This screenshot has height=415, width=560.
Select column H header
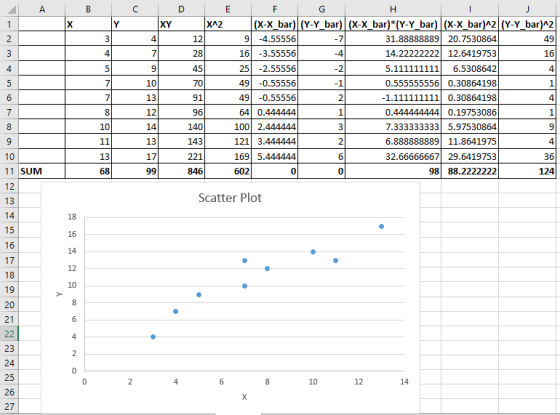click(393, 9)
